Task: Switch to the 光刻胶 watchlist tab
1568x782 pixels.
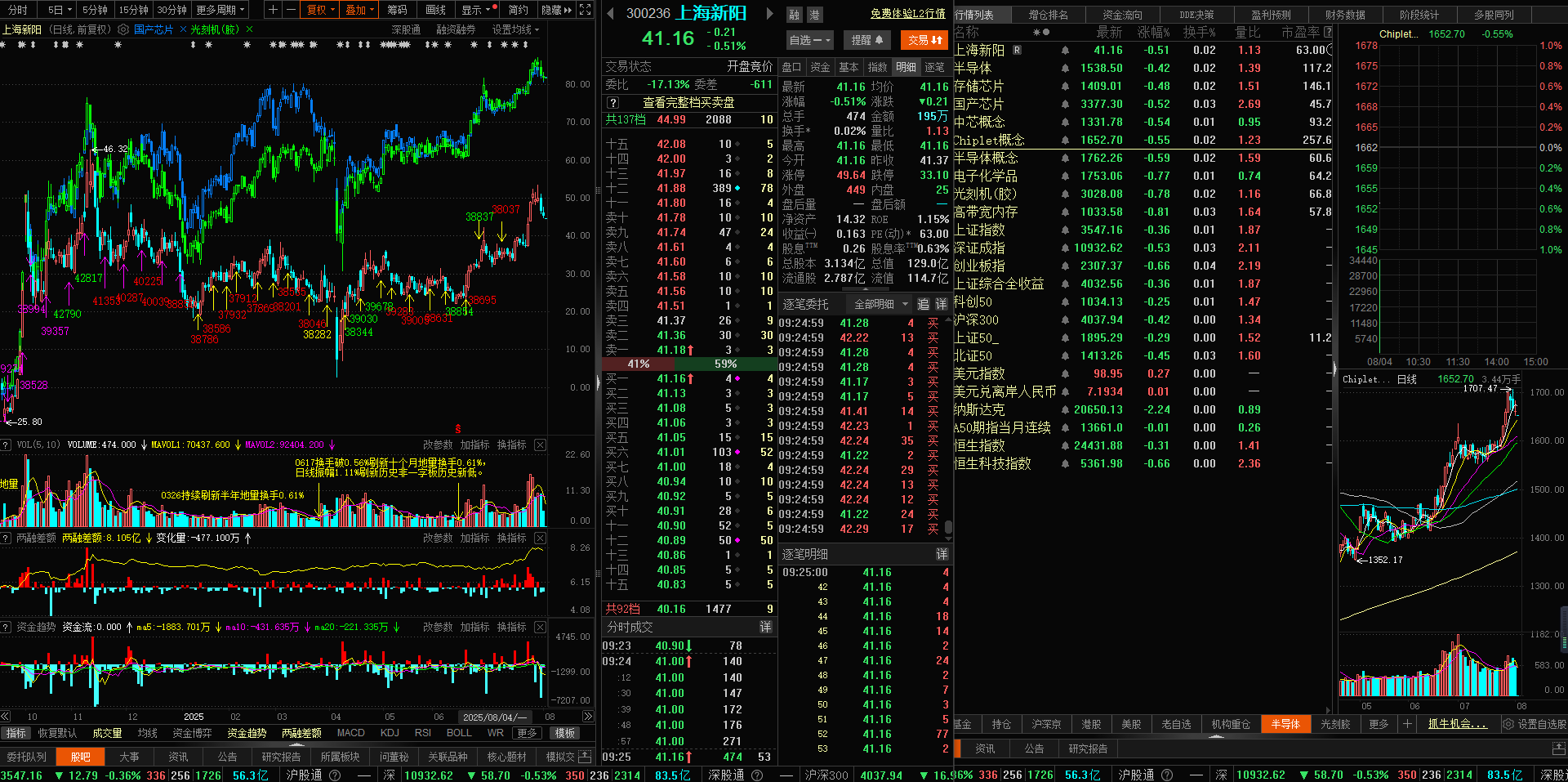Action: click(x=1335, y=724)
